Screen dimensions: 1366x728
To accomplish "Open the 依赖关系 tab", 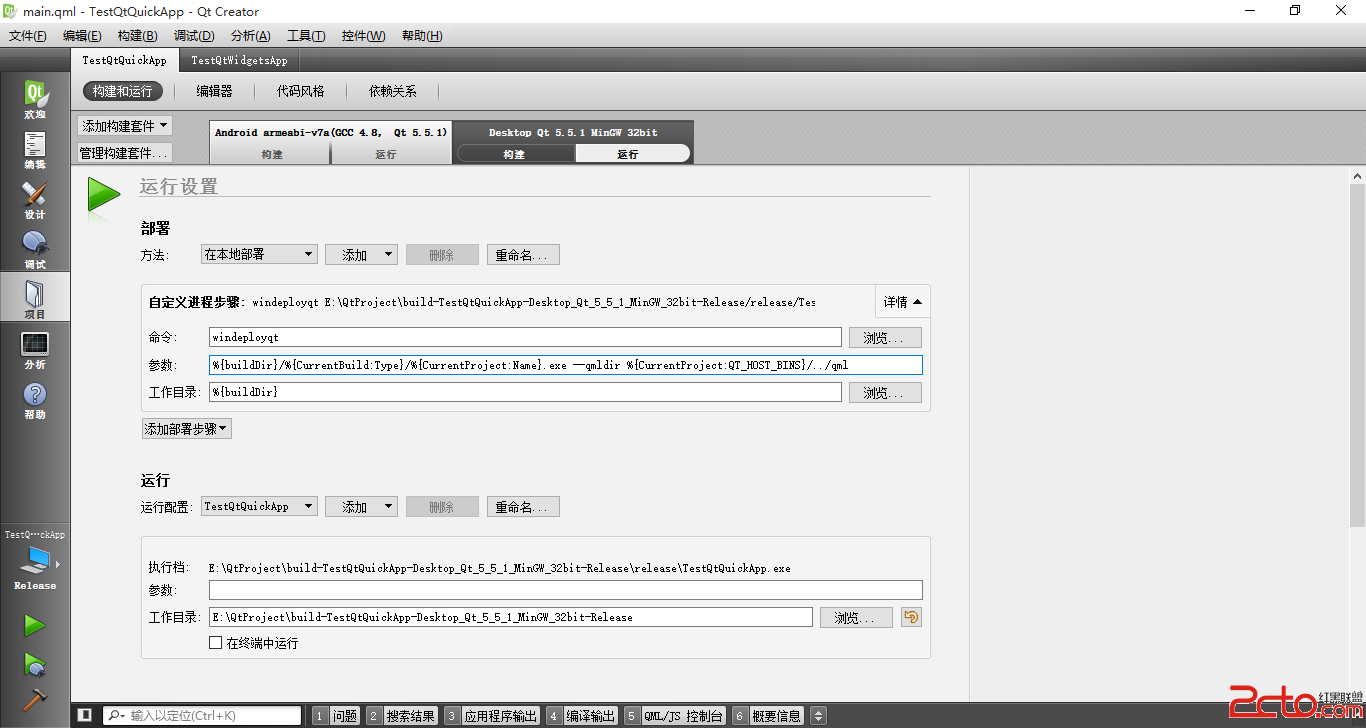I will point(392,91).
